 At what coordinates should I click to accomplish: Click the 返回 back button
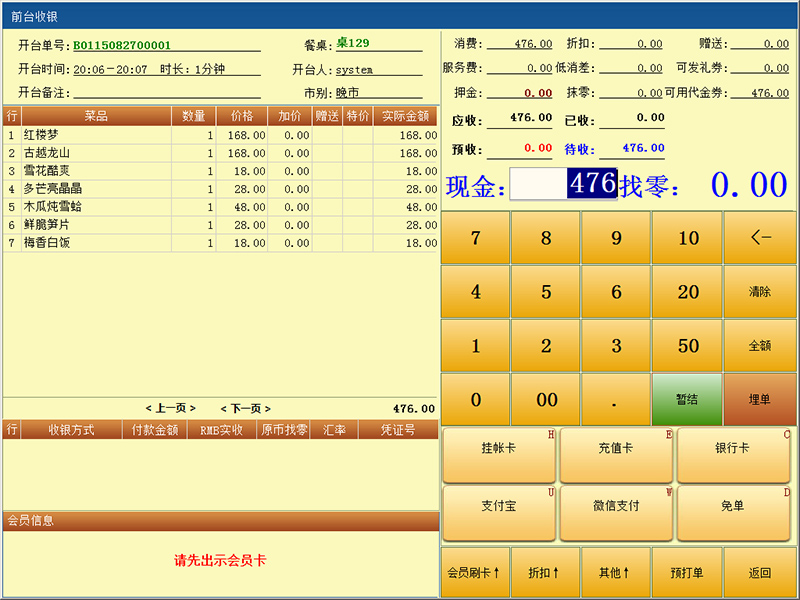pyautogui.click(x=760, y=572)
